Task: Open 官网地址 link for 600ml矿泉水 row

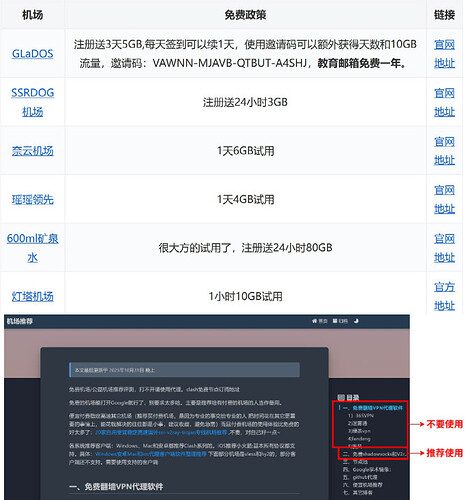Action: pos(444,248)
